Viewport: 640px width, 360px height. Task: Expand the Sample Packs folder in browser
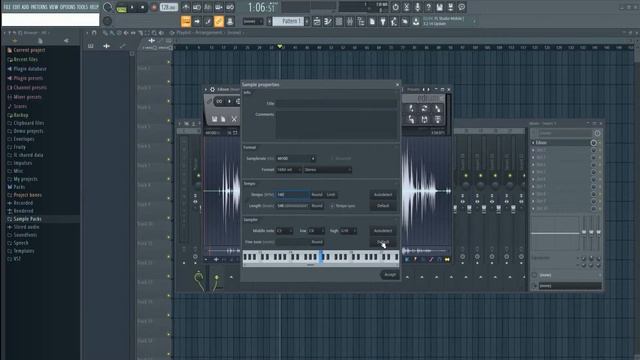27,219
